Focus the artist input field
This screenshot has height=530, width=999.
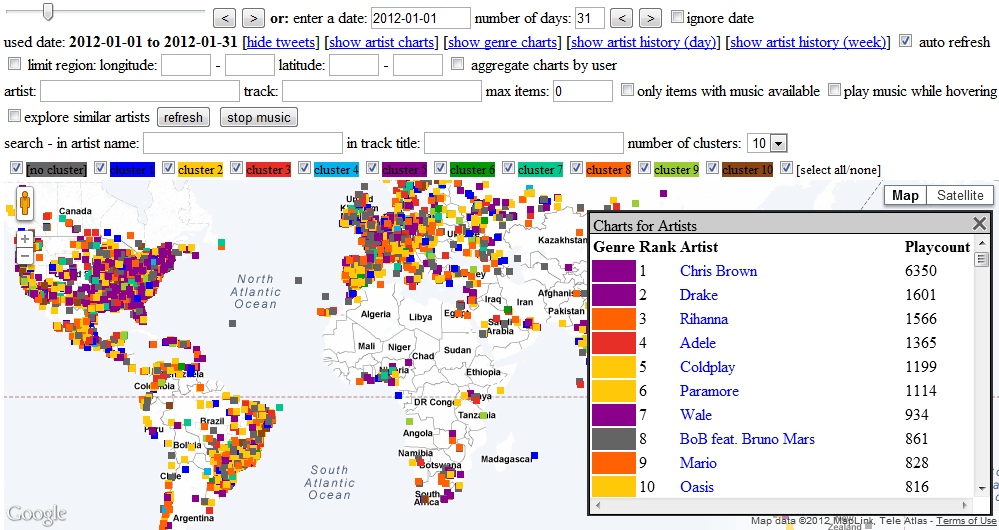tap(140, 92)
